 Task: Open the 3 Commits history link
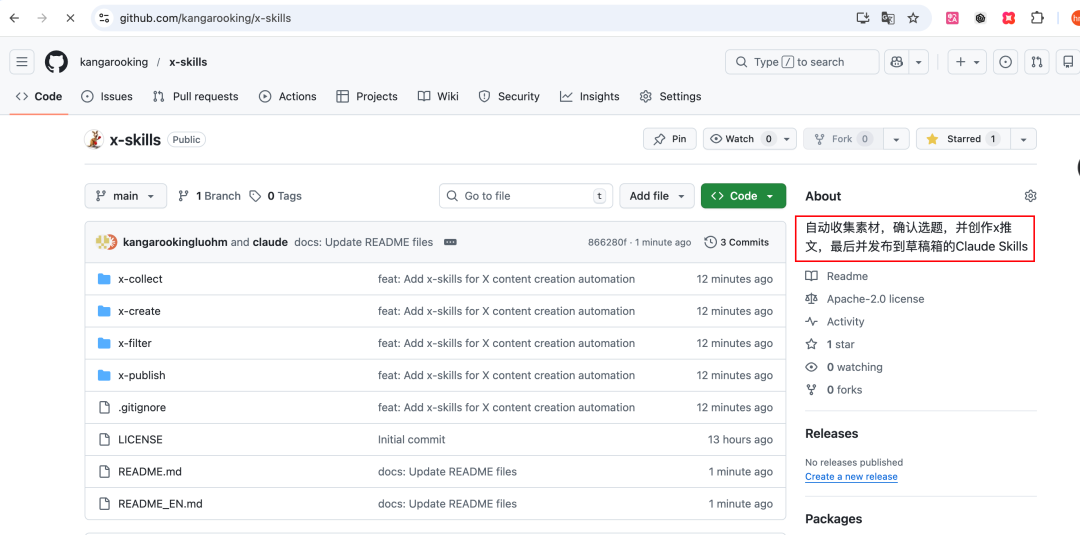click(x=737, y=242)
